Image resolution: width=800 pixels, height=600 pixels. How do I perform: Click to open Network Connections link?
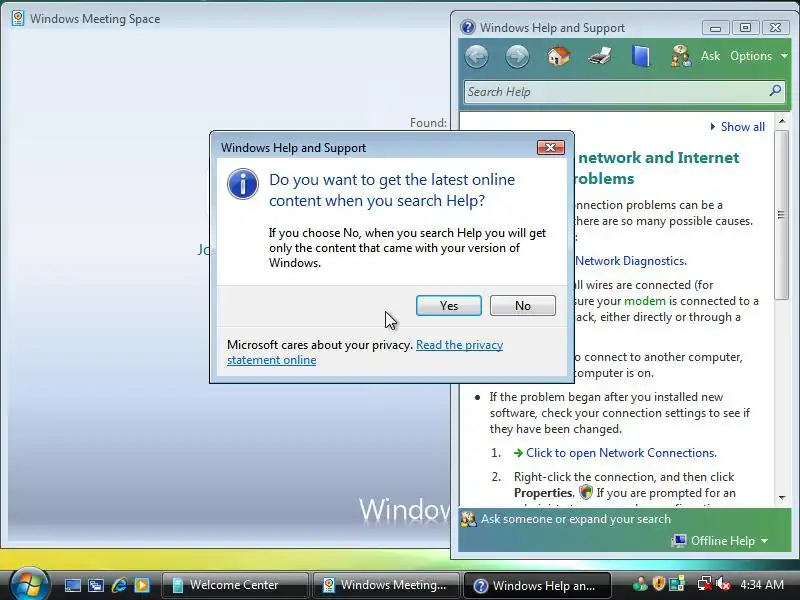[x=621, y=453]
